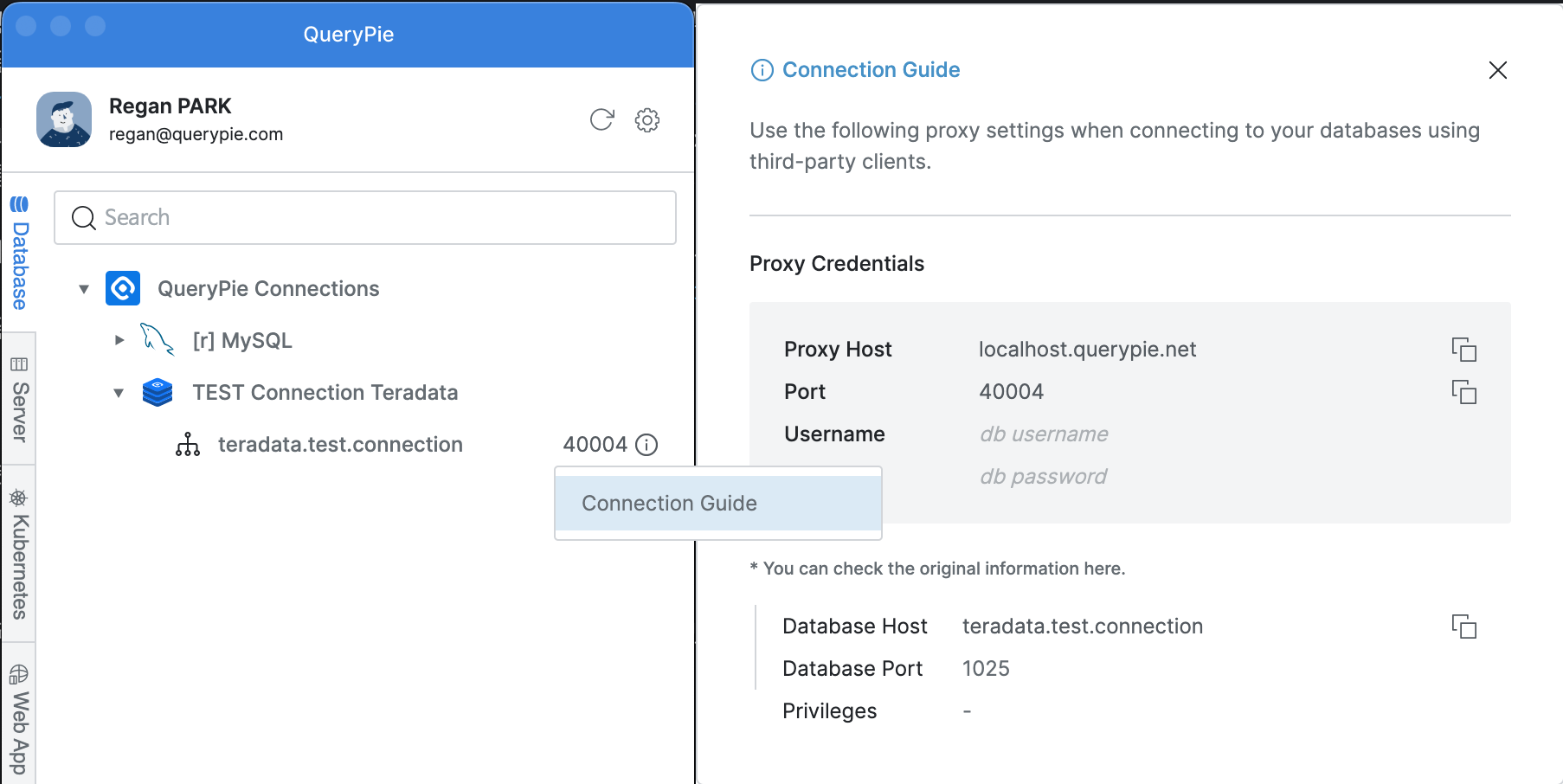Click the refresh icon beside the user profile
1563x784 pixels.
click(601, 119)
